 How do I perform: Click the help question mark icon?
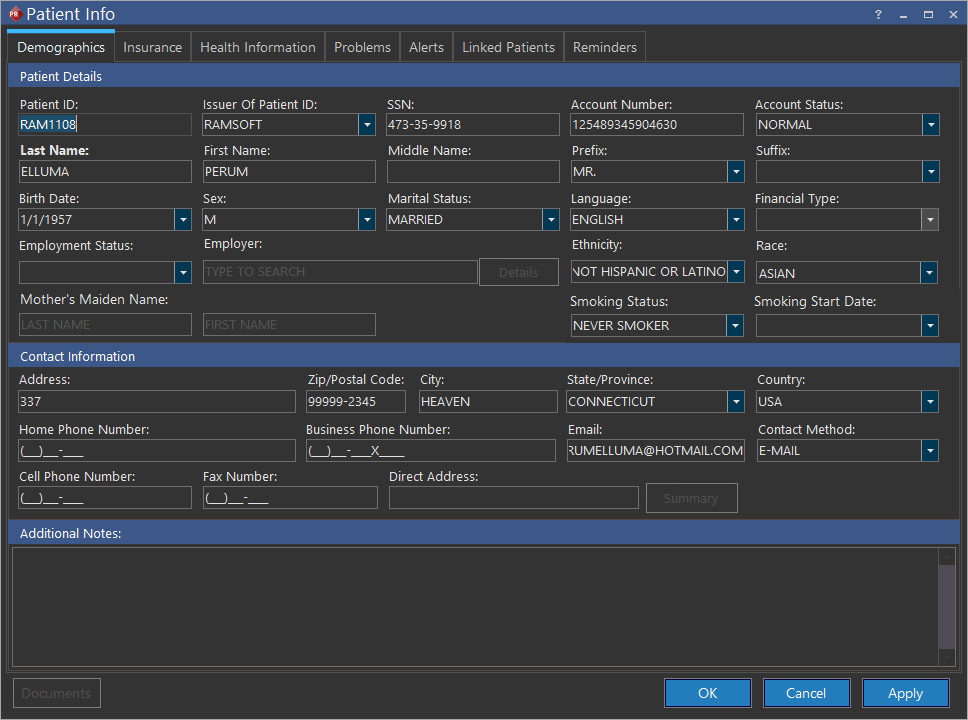pos(877,14)
